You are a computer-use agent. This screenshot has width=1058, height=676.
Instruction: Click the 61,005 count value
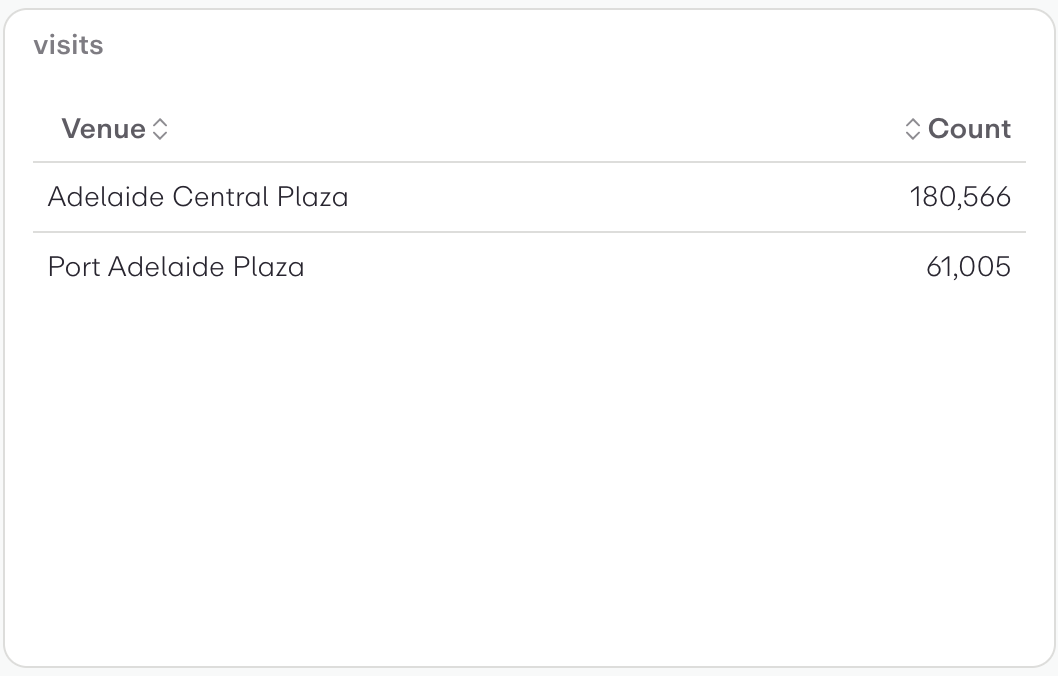point(968,267)
